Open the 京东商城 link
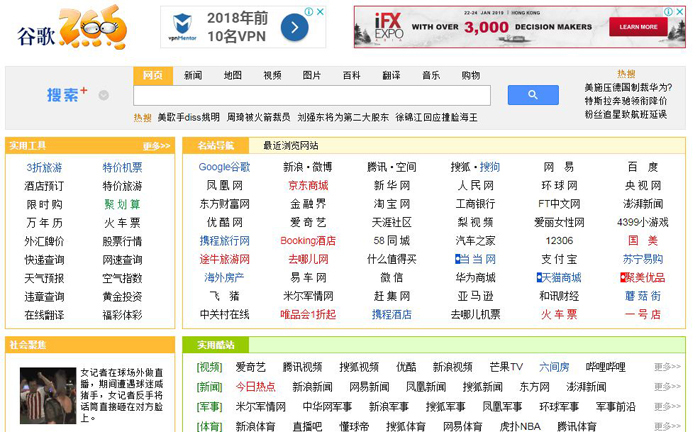This screenshot has width=700, height=432. (308, 186)
